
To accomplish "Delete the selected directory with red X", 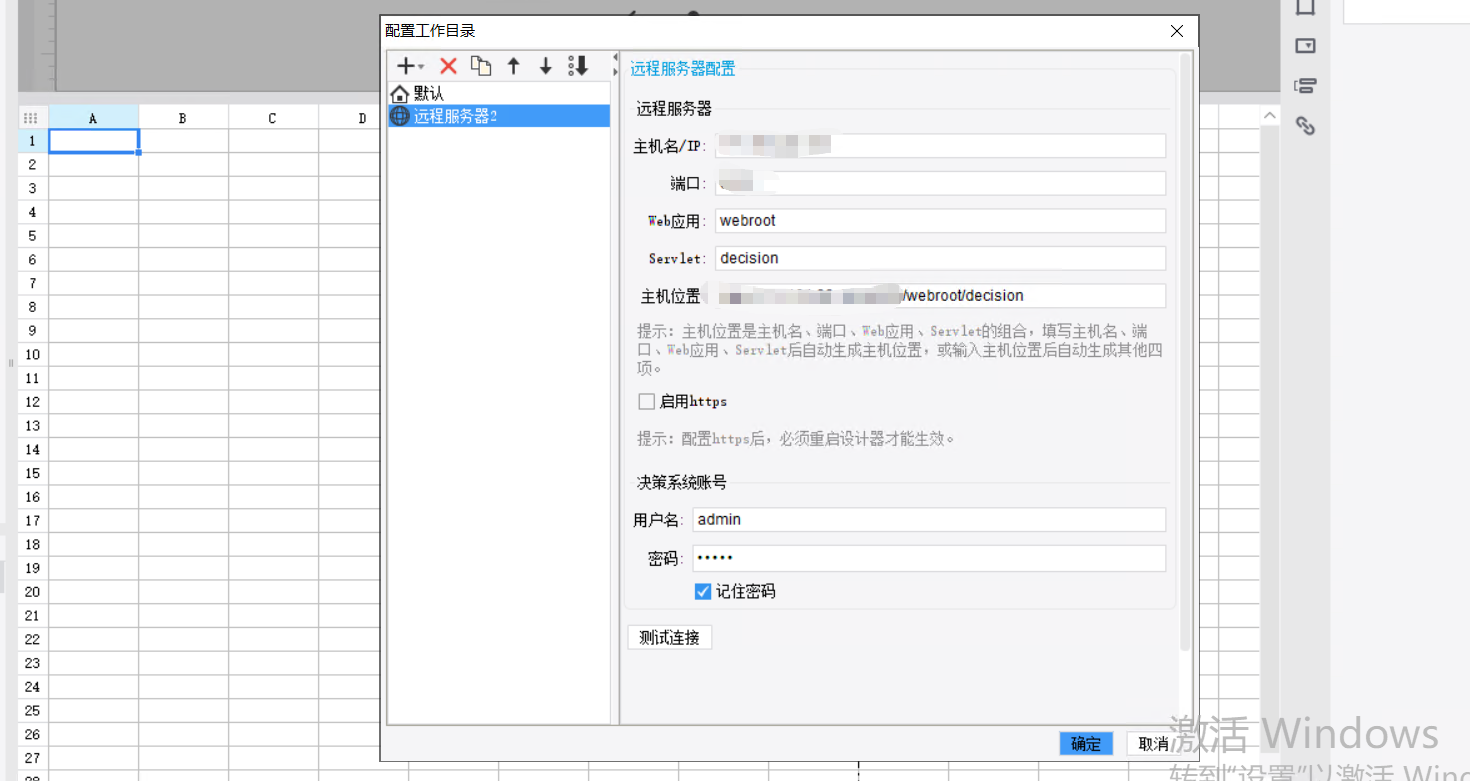I will tap(448, 66).
